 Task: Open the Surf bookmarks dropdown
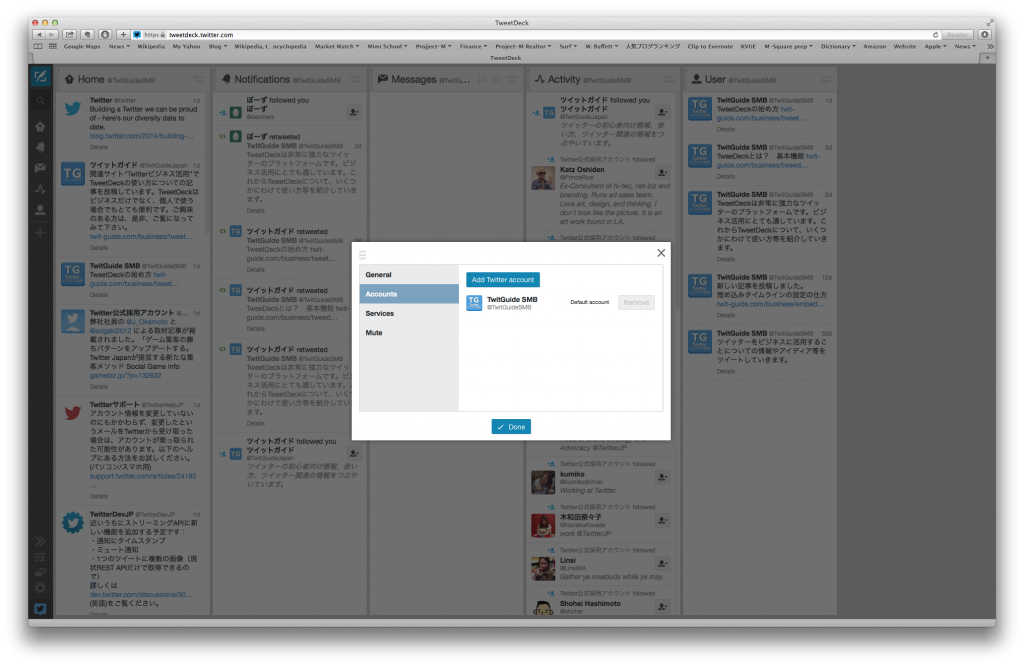[568, 46]
